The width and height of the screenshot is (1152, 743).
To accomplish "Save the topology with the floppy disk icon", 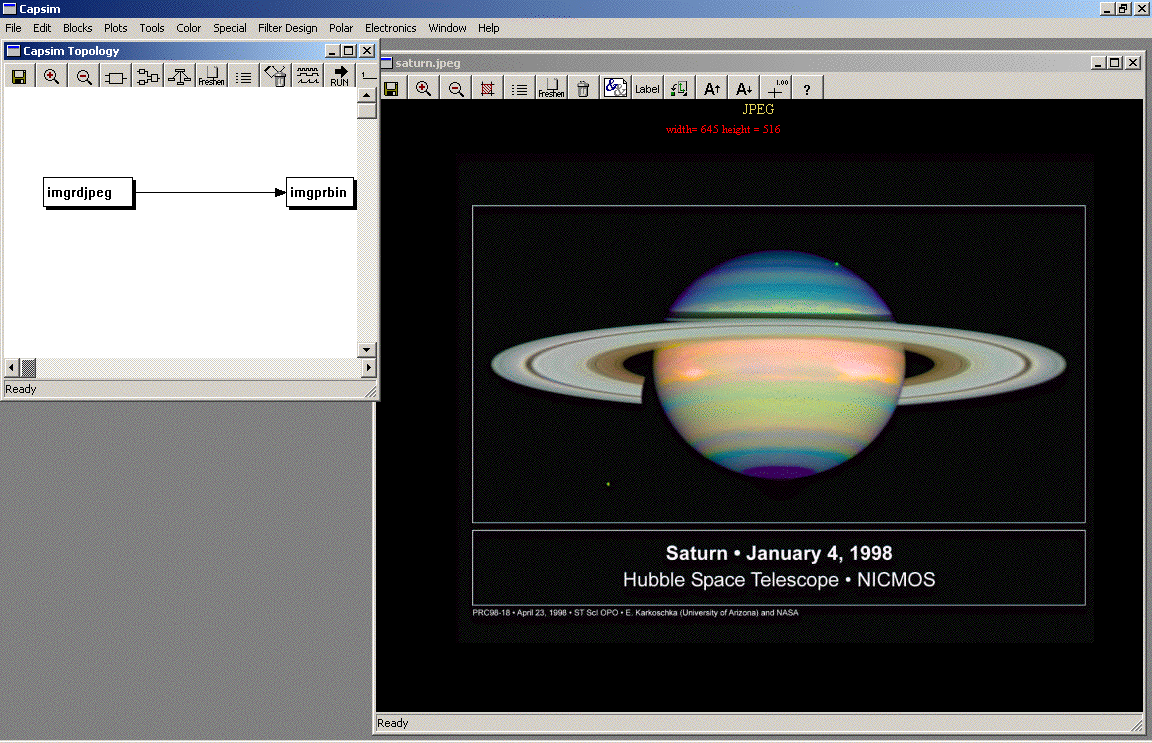I will click(x=19, y=76).
